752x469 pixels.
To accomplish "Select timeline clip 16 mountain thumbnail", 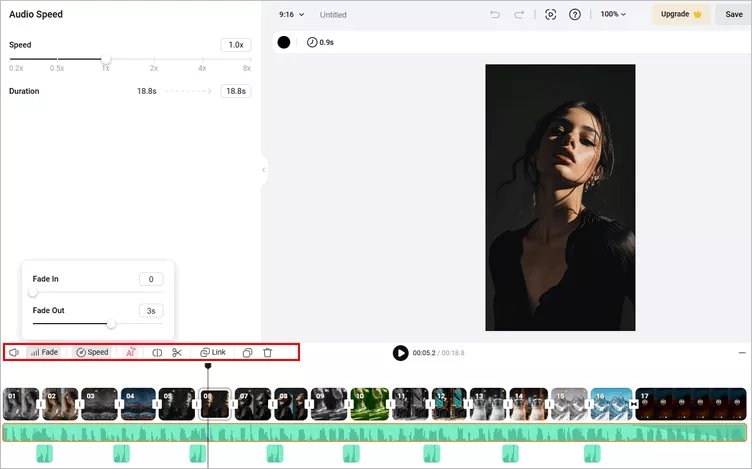I will pos(611,404).
